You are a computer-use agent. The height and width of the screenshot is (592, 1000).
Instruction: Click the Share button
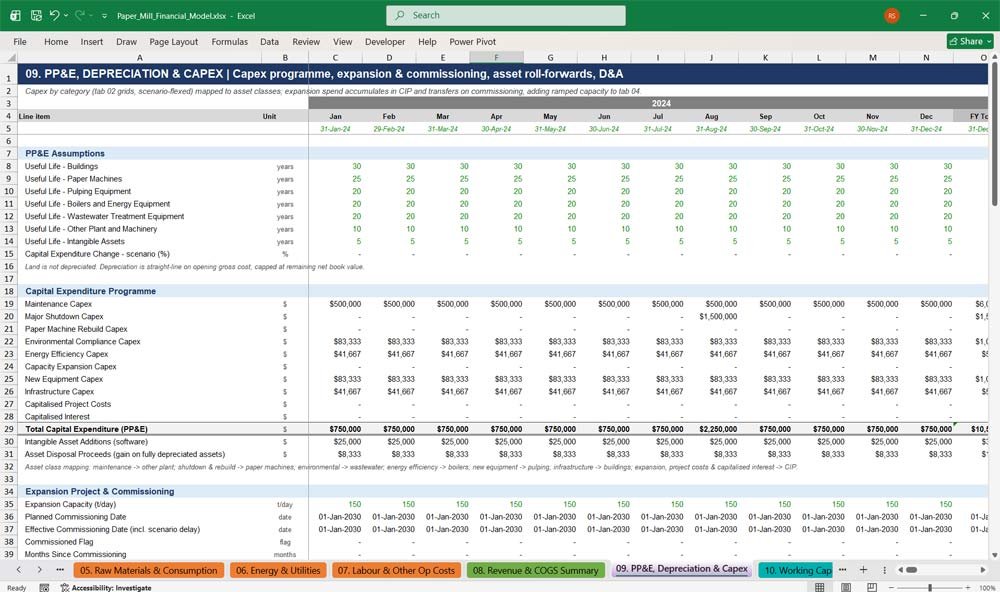[x=970, y=41]
